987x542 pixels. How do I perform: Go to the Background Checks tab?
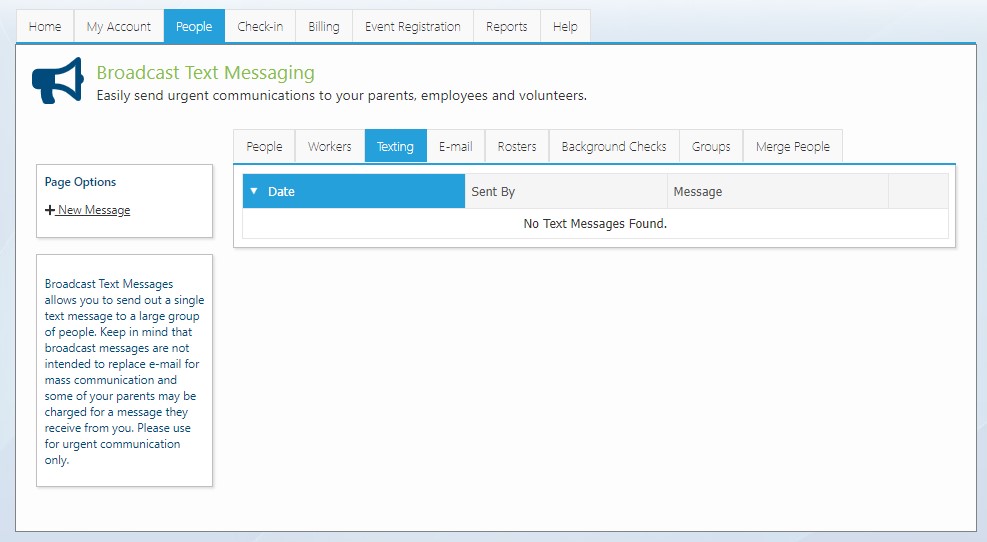click(x=614, y=146)
